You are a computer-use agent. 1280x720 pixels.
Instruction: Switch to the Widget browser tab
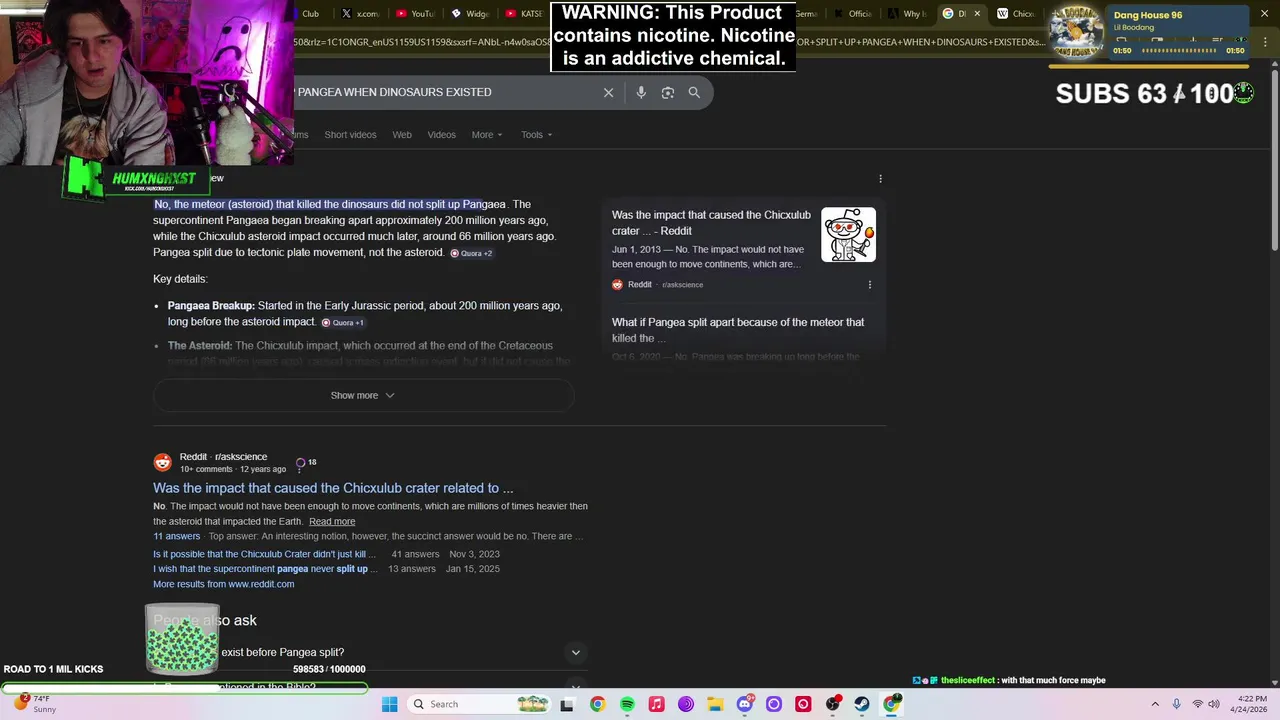click(x=470, y=14)
